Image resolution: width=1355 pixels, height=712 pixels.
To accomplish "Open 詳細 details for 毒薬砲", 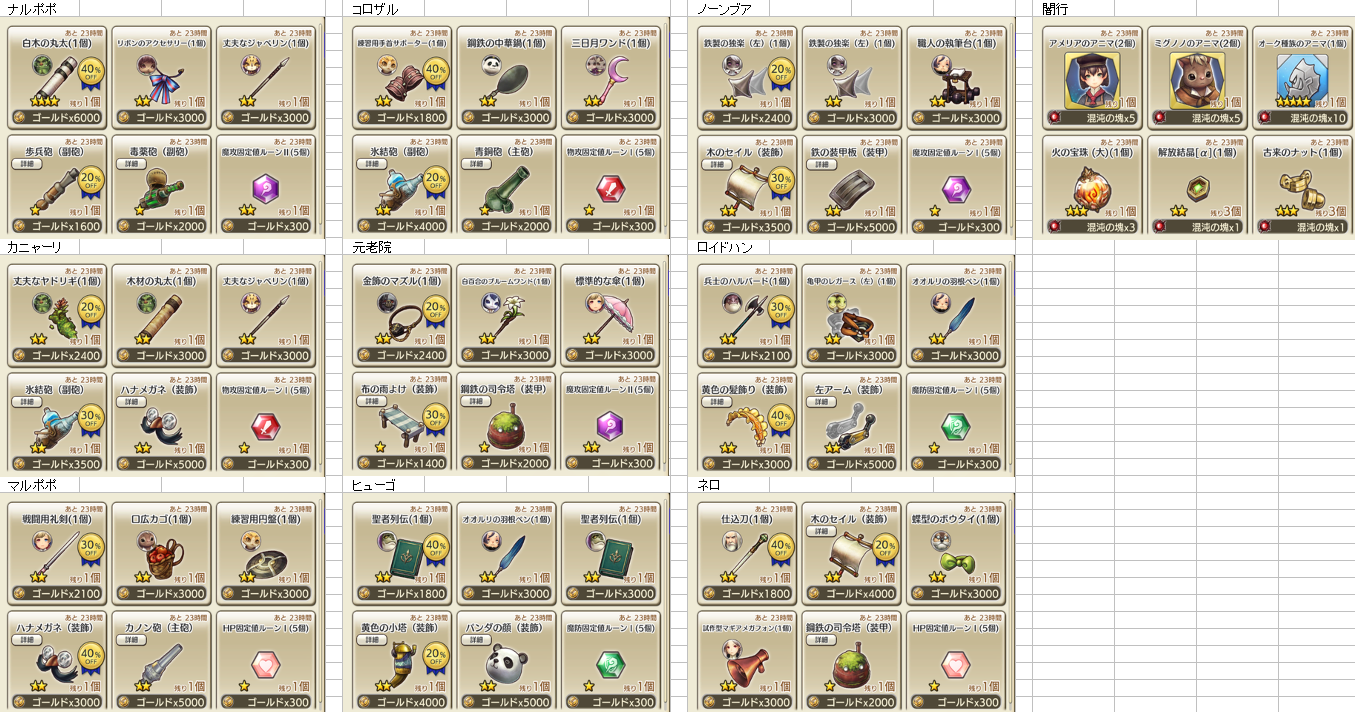I will (x=131, y=164).
